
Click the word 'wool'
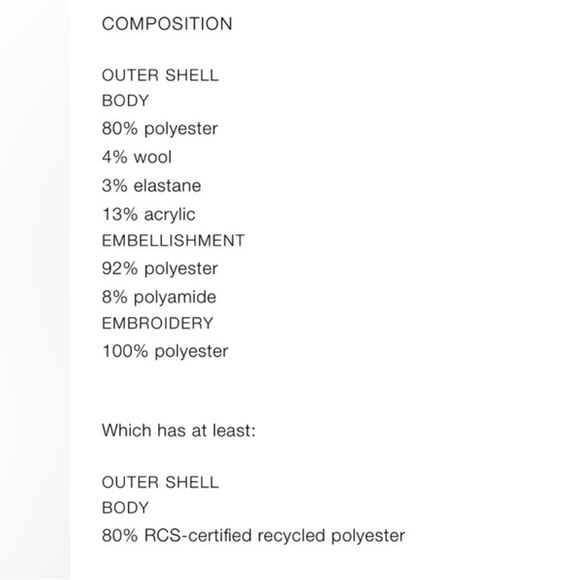(152, 157)
